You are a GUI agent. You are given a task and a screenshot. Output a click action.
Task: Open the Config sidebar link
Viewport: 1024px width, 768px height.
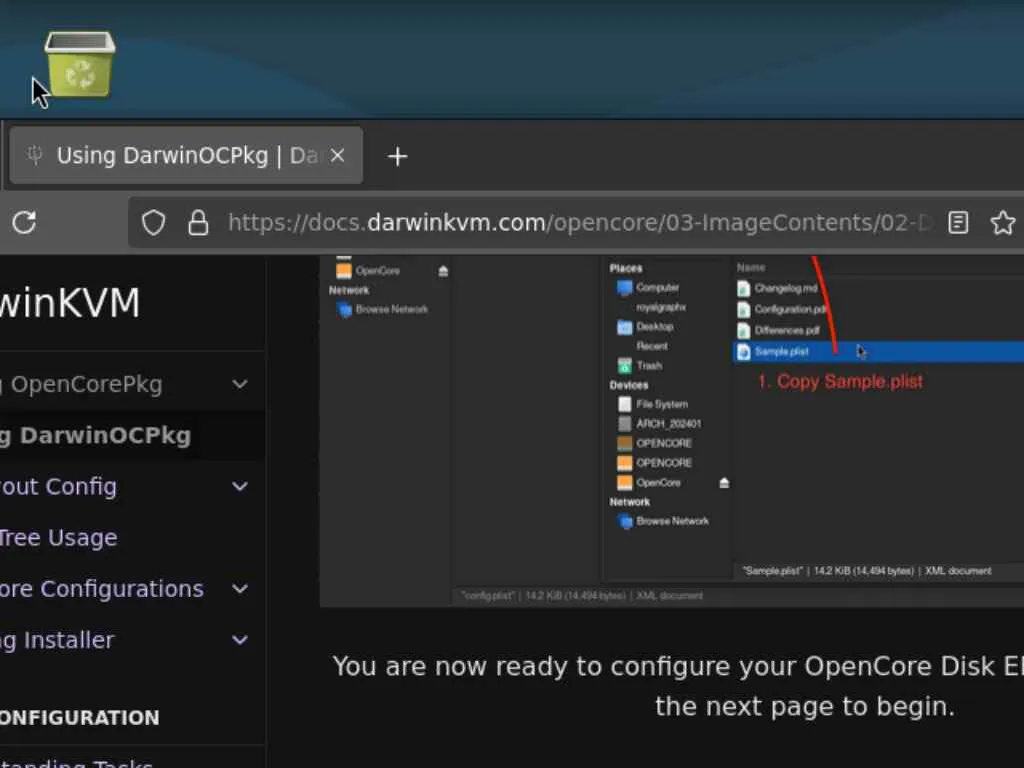click(x=59, y=487)
